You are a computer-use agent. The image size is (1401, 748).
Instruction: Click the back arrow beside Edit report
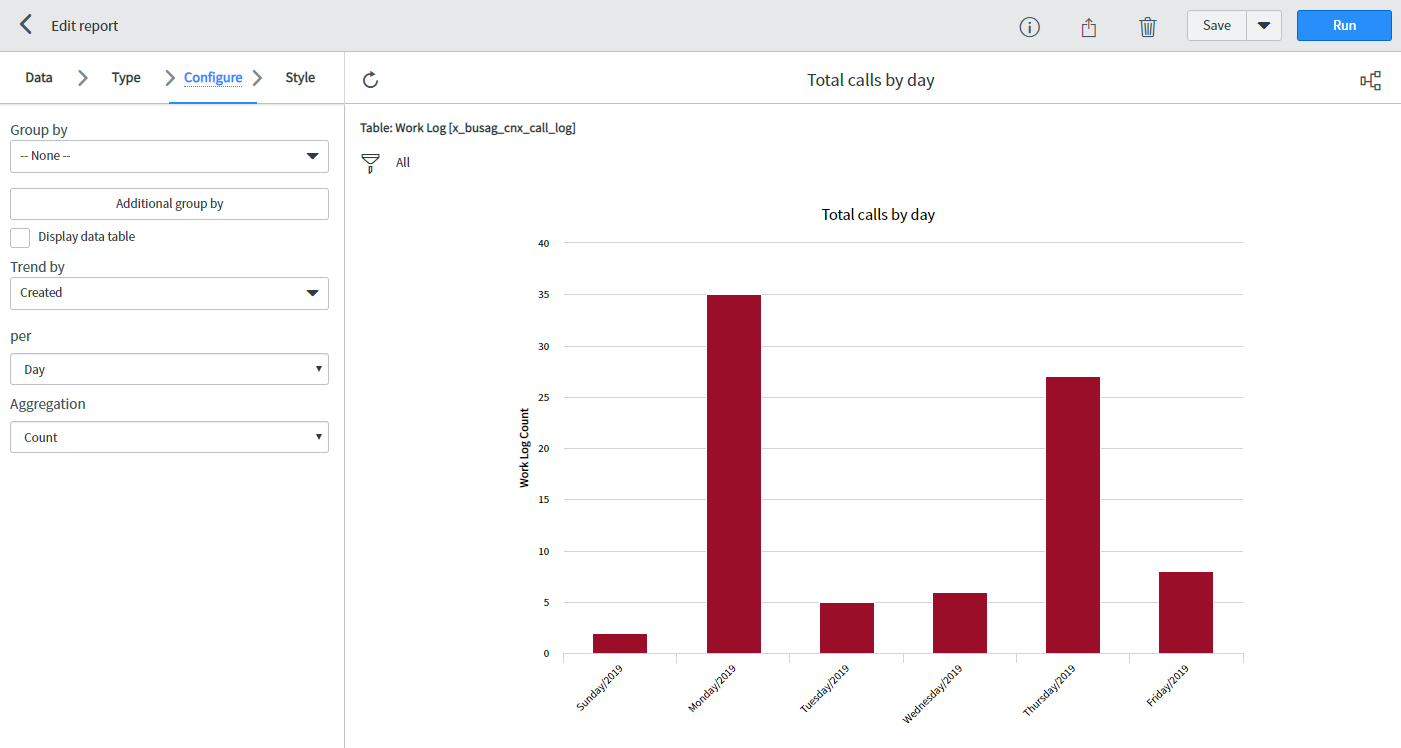click(x=26, y=25)
